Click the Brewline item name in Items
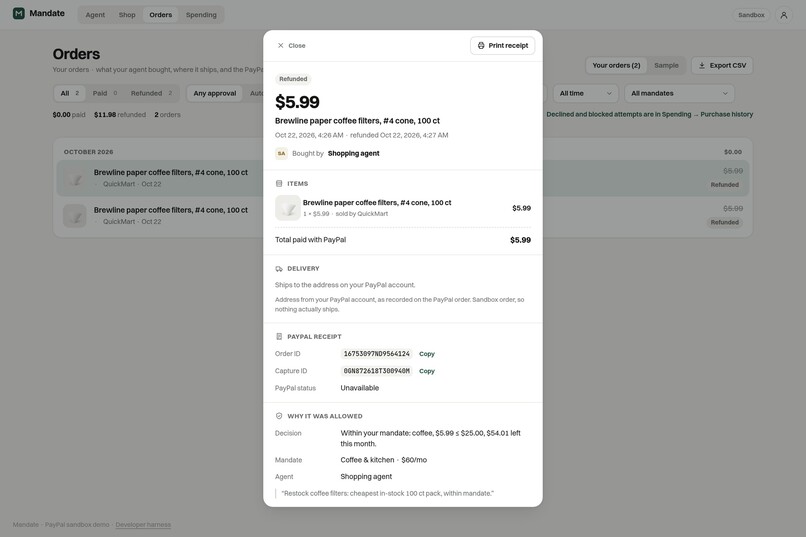Image resolution: width=806 pixels, height=537 pixels. point(377,202)
